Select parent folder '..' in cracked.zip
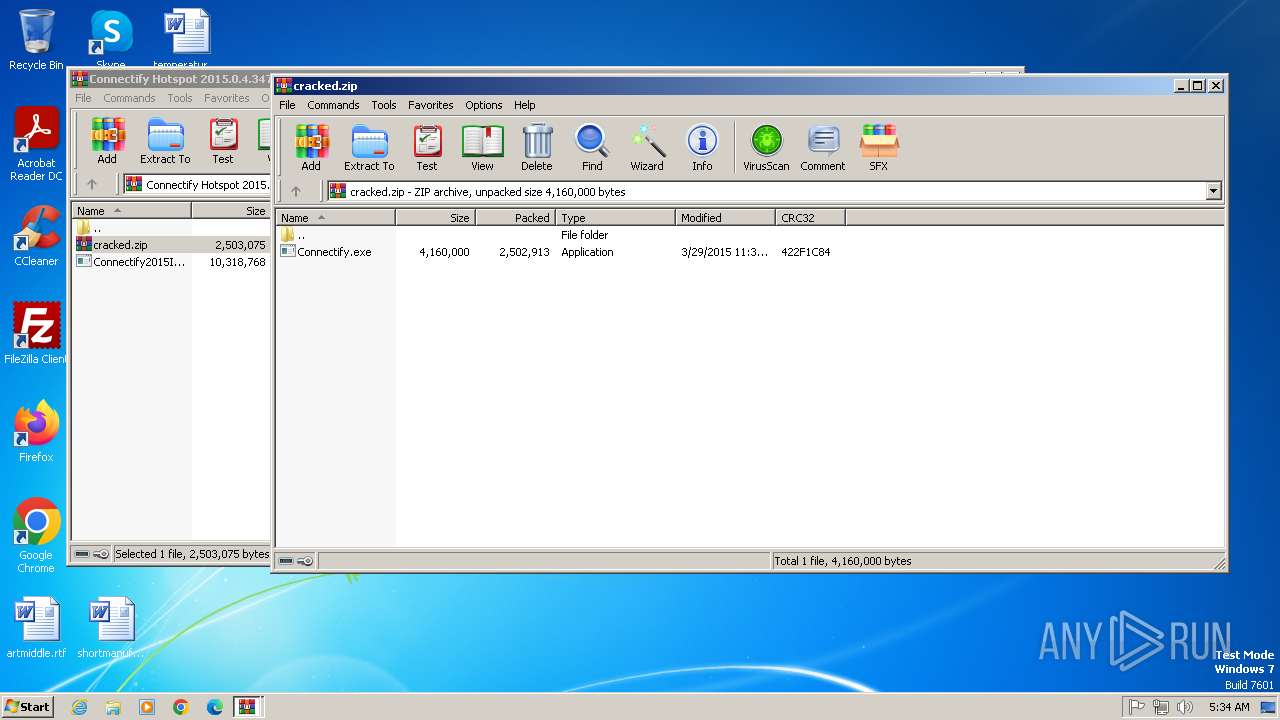 click(x=294, y=235)
